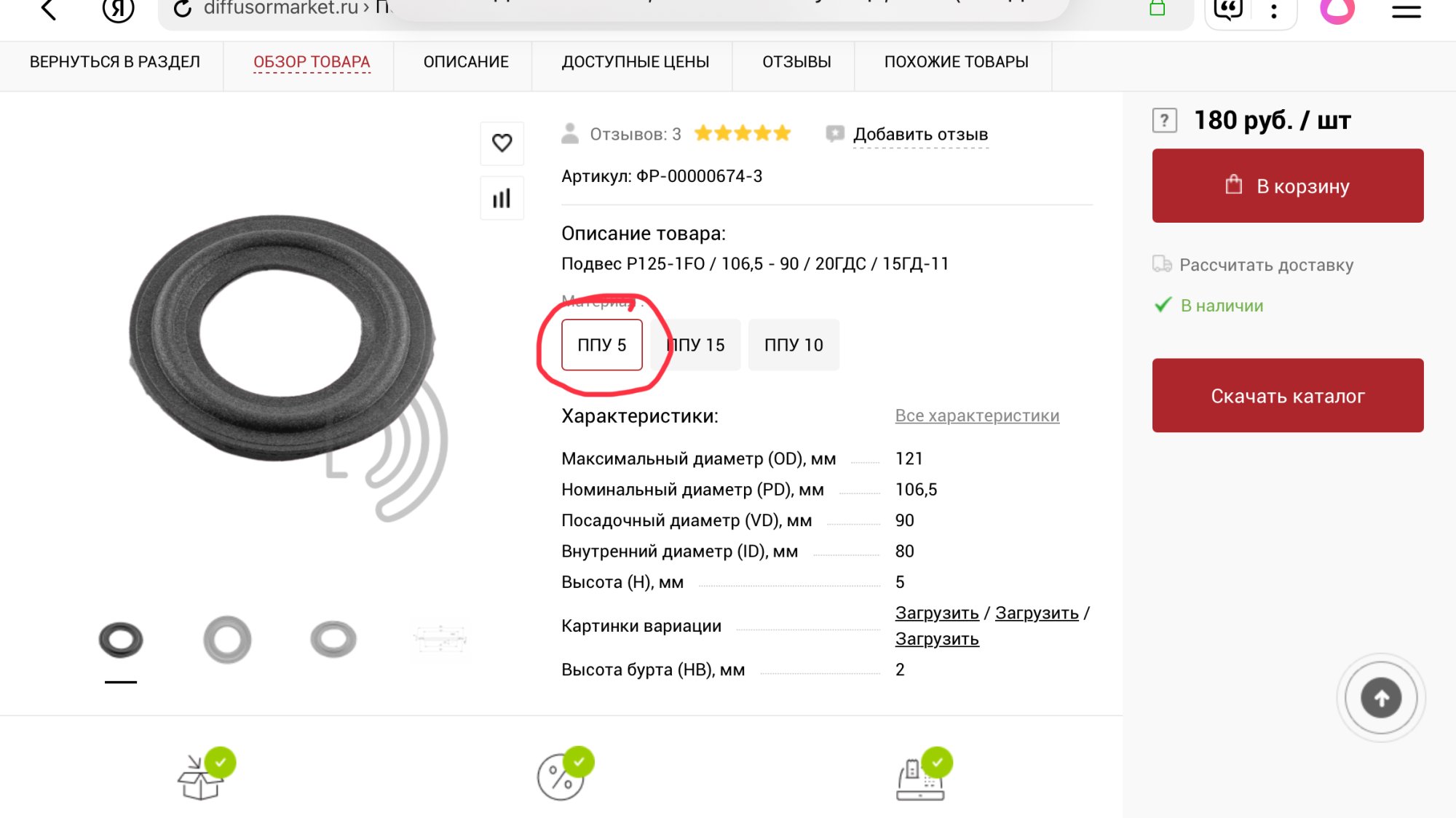Open the ДОСТУПНЫЕ ЦЕНЫ tab
1456x818 pixels.
click(x=635, y=62)
